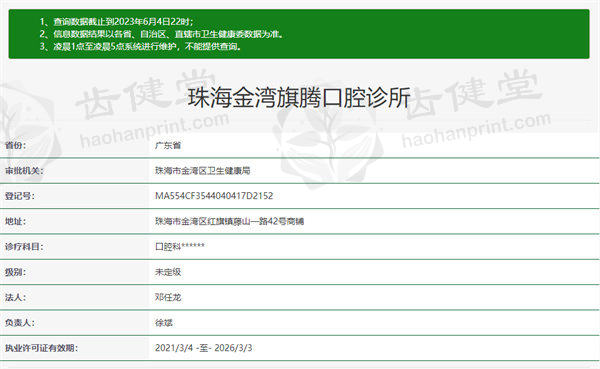Click notice line 3 about 凌晨1点至凌晨5点 maintenance

tap(140, 47)
